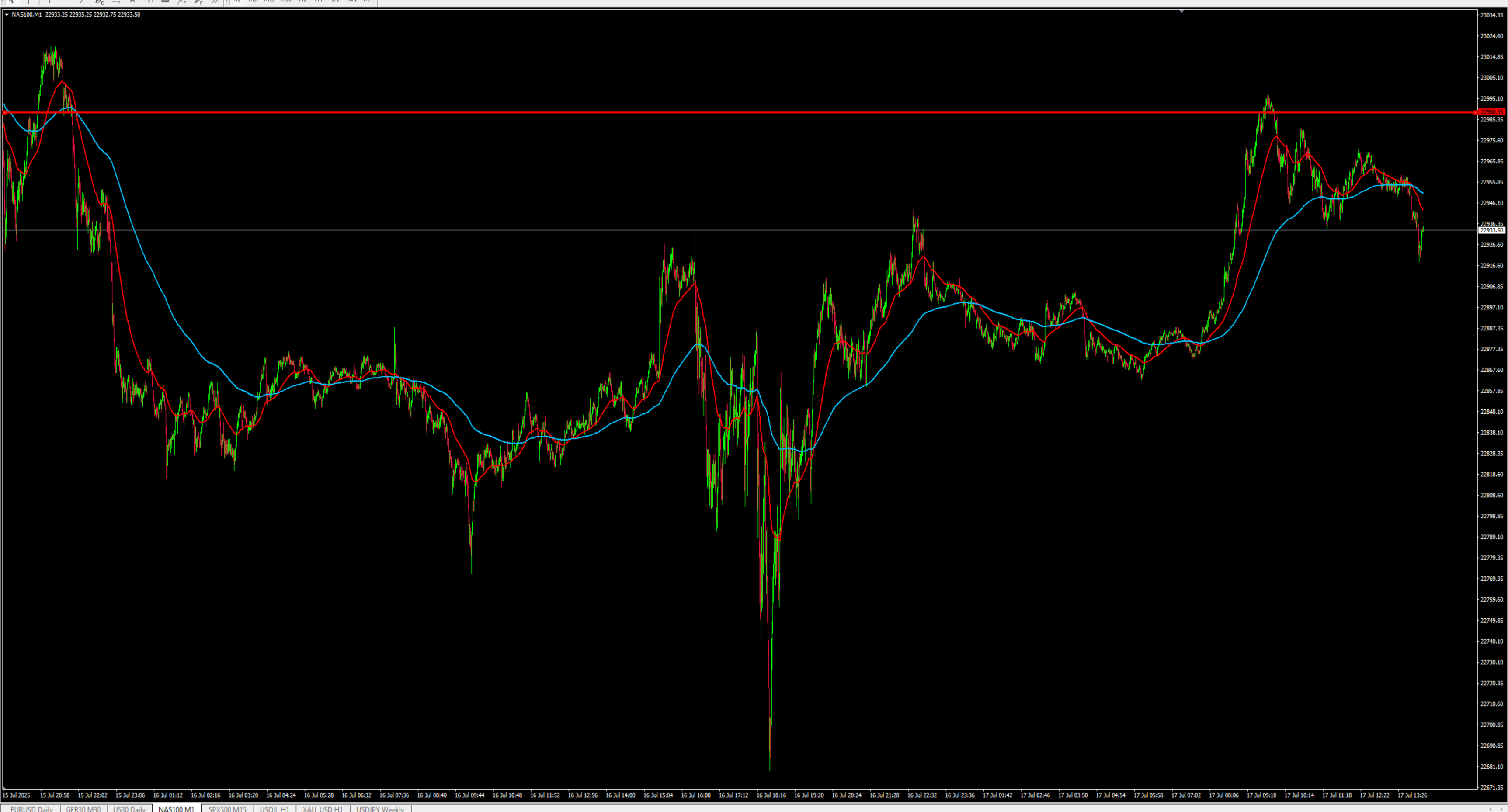1508x812 pixels.
Task: Click the NAS100,M1 symbol title text
Action: (26, 14)
